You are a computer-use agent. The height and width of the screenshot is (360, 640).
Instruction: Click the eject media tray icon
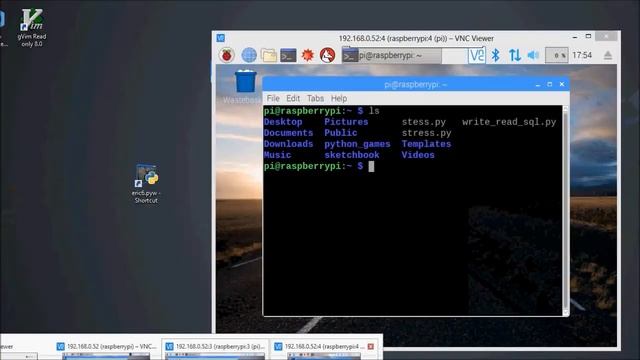click(608, 55)
